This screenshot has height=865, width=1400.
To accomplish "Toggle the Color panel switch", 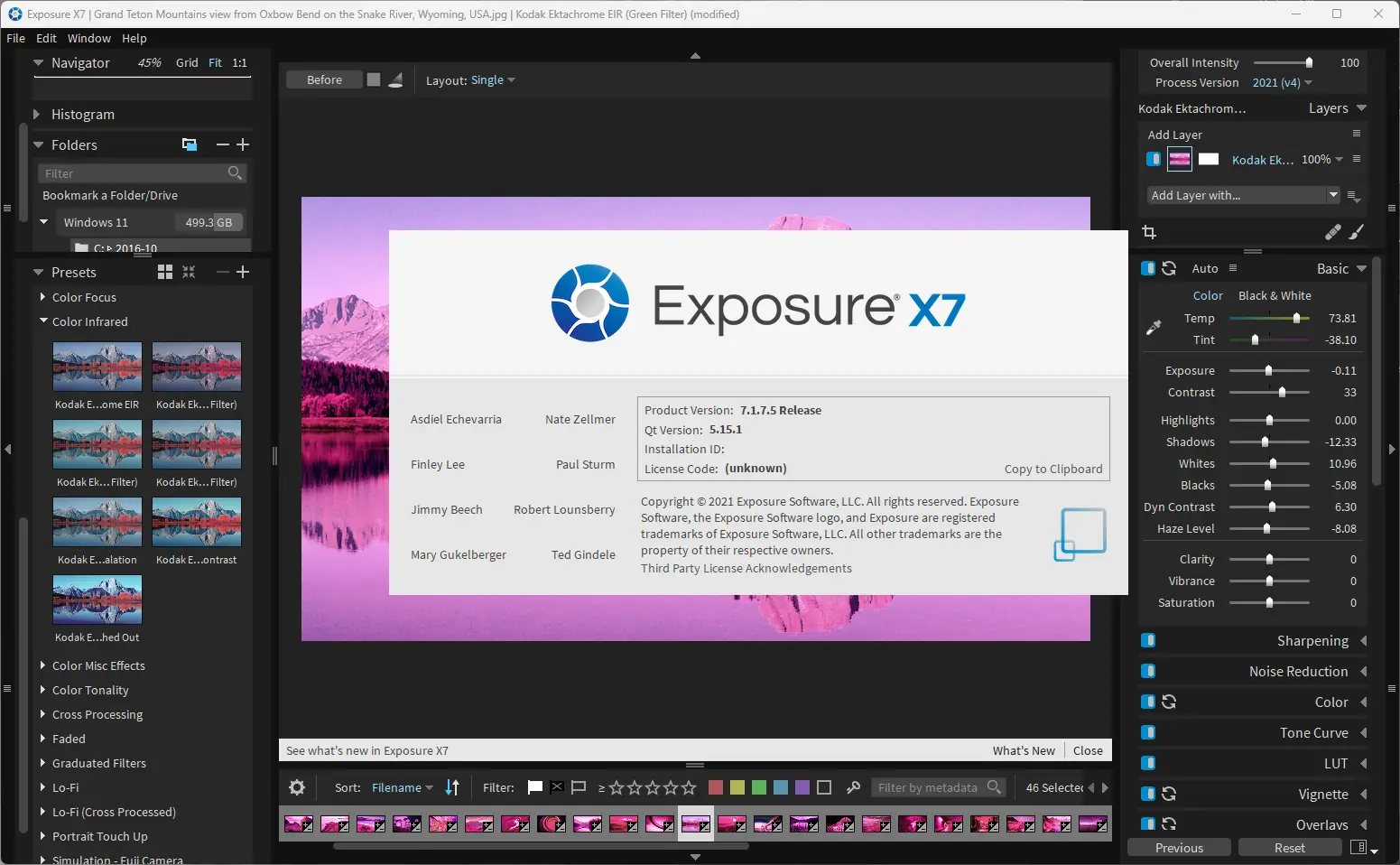I will (1148, 702).
